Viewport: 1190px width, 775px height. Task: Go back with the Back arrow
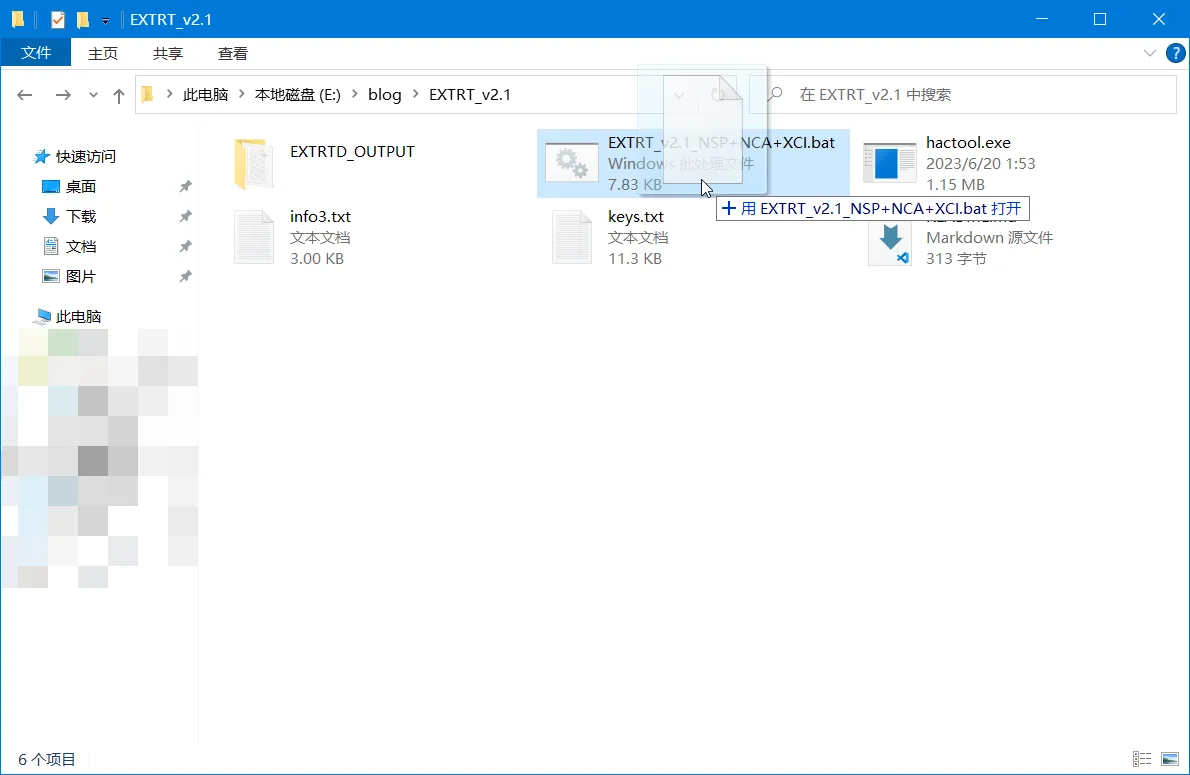click(x=25, y=95)
